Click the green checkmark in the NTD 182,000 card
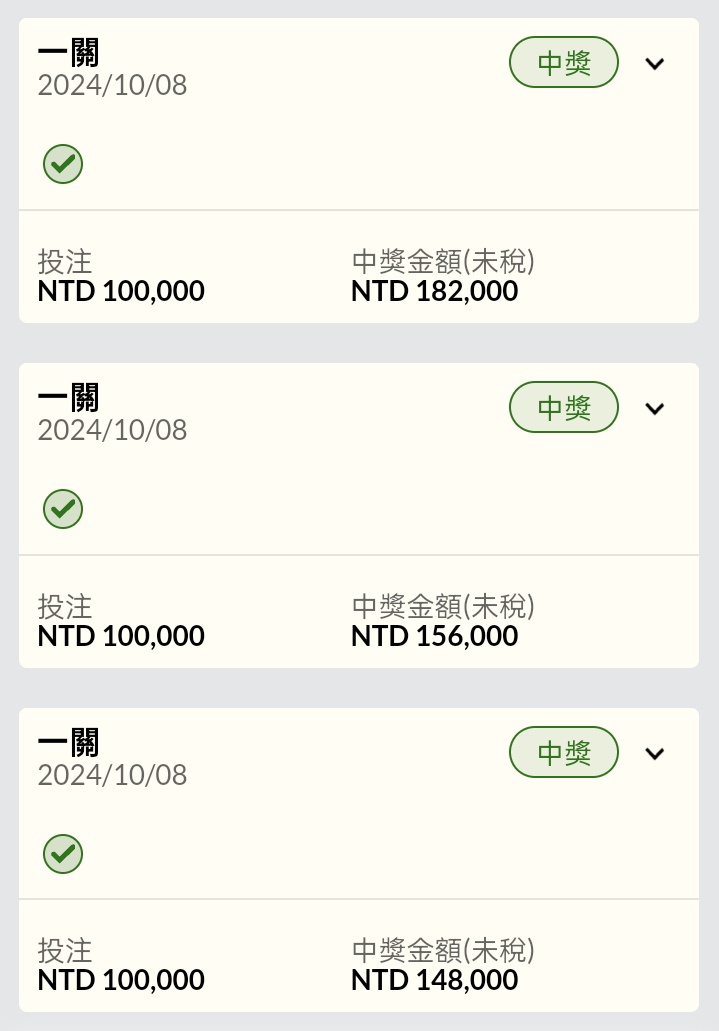This screenshot has width=719, height=1031. tap(63, 164)
